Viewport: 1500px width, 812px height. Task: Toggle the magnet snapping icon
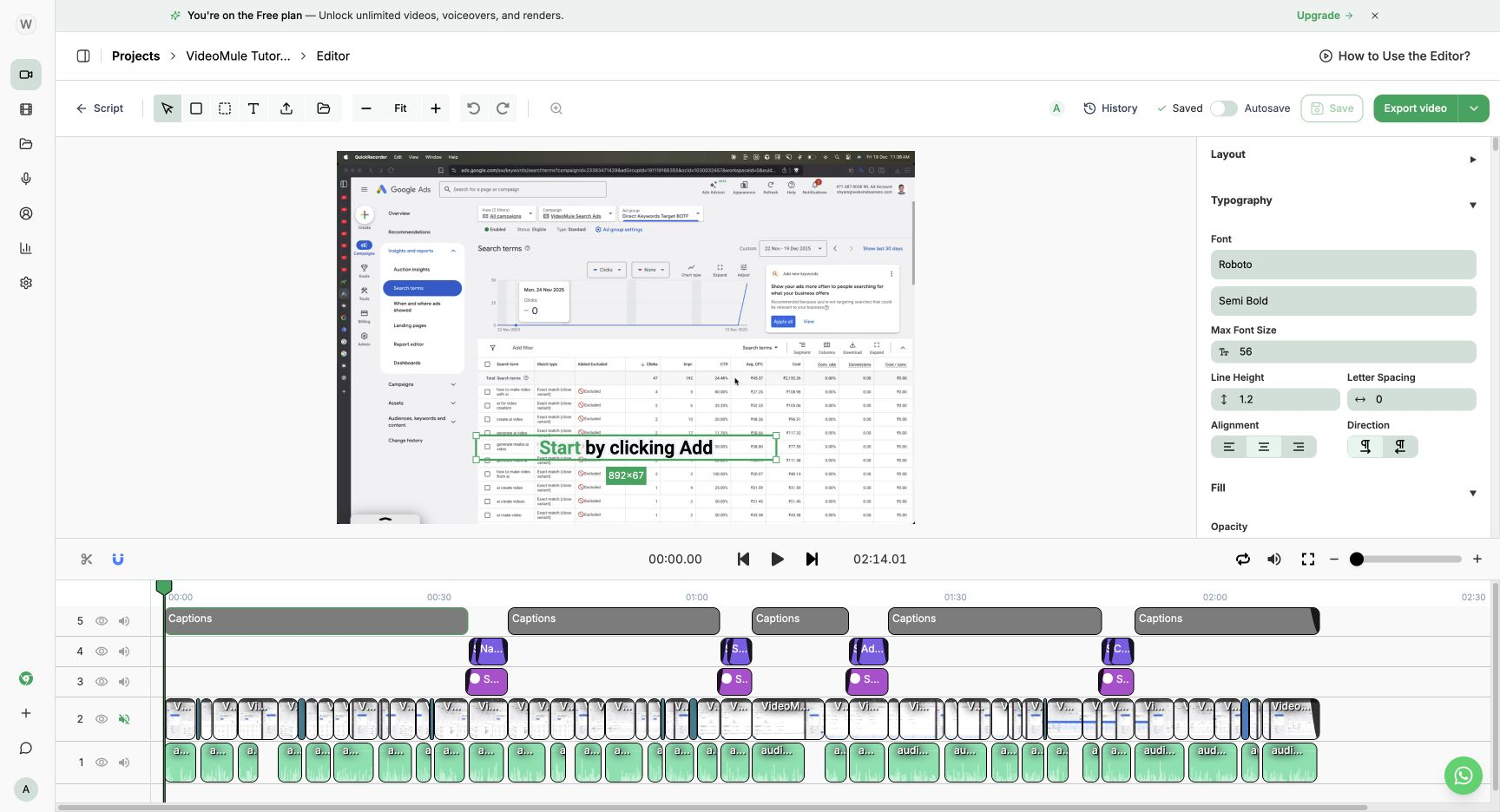(x=118, y=560)
